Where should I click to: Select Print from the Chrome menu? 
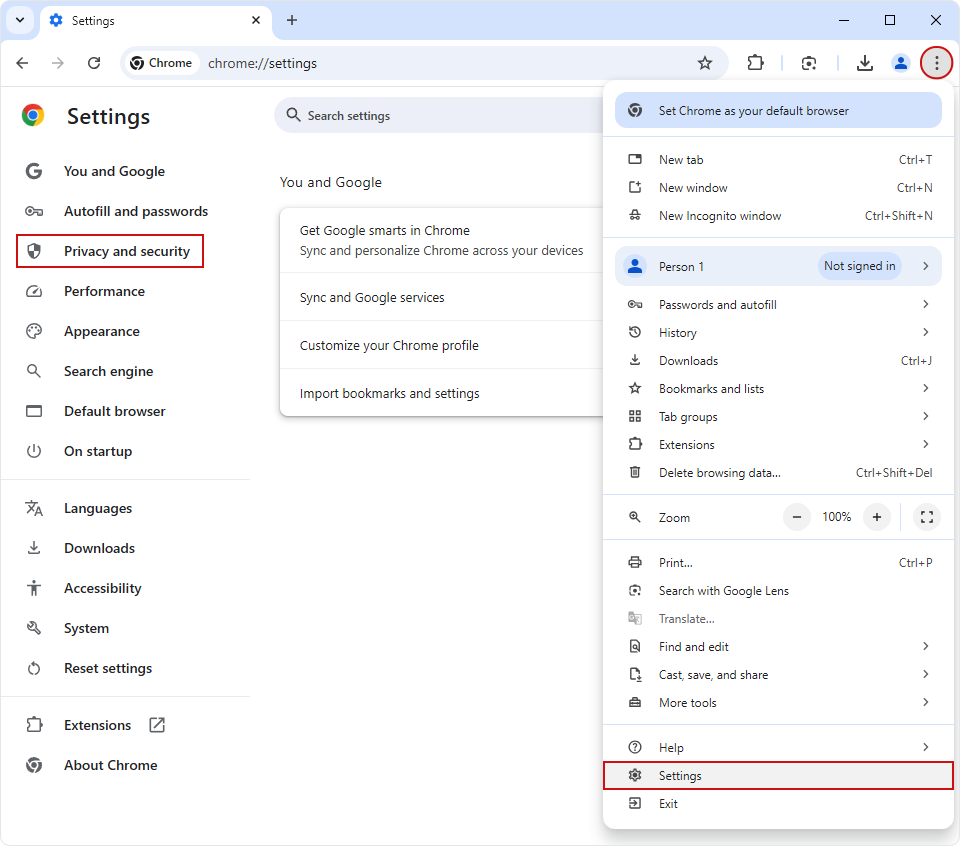point(778,563)
